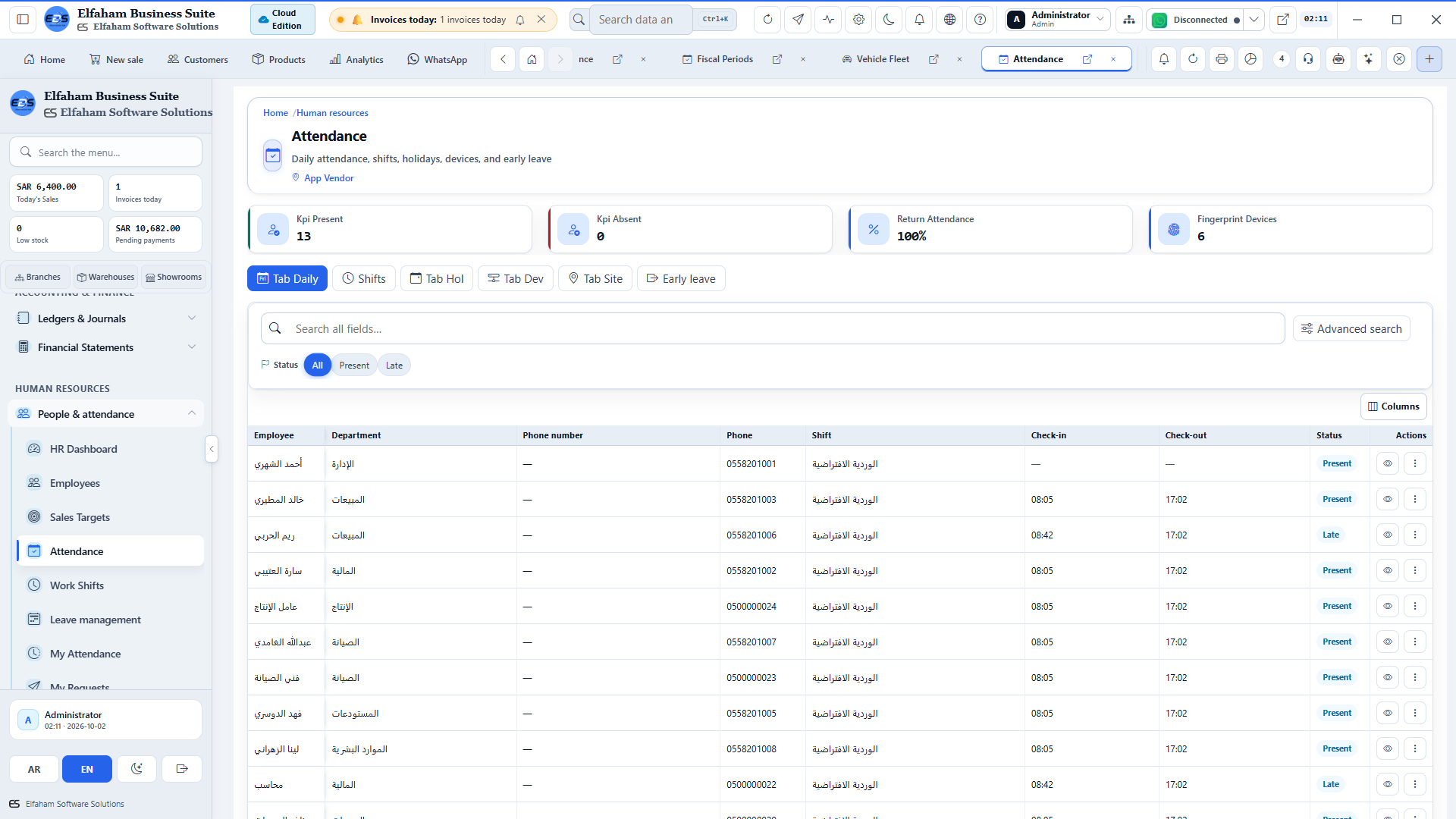The height and width of the screenshot is (819, 1456).
Task: Click the Search the menu field
Action: point(106,152)
